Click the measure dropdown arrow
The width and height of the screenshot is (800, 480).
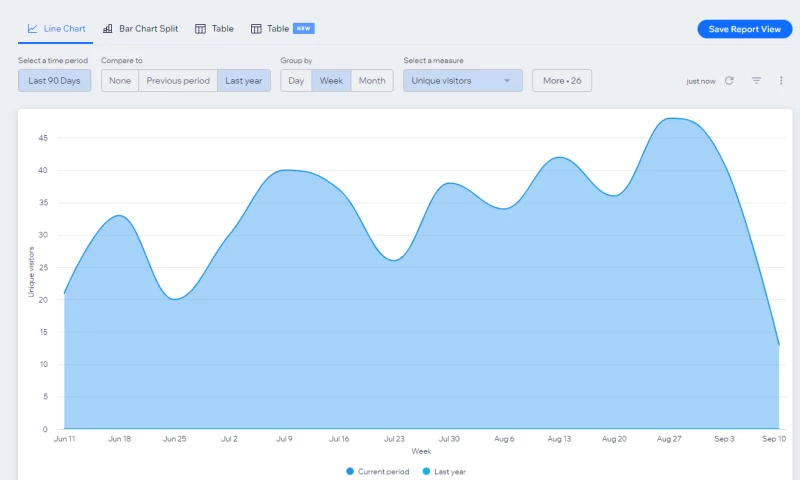507,81
